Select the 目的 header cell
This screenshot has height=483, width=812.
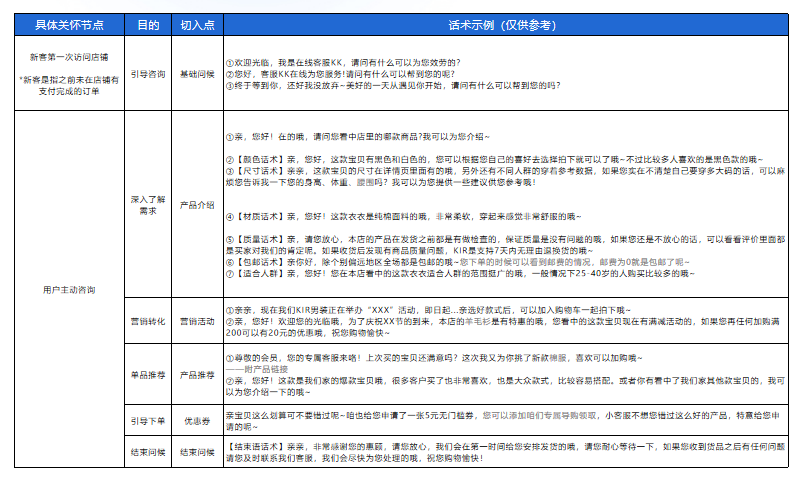(148, 23)
